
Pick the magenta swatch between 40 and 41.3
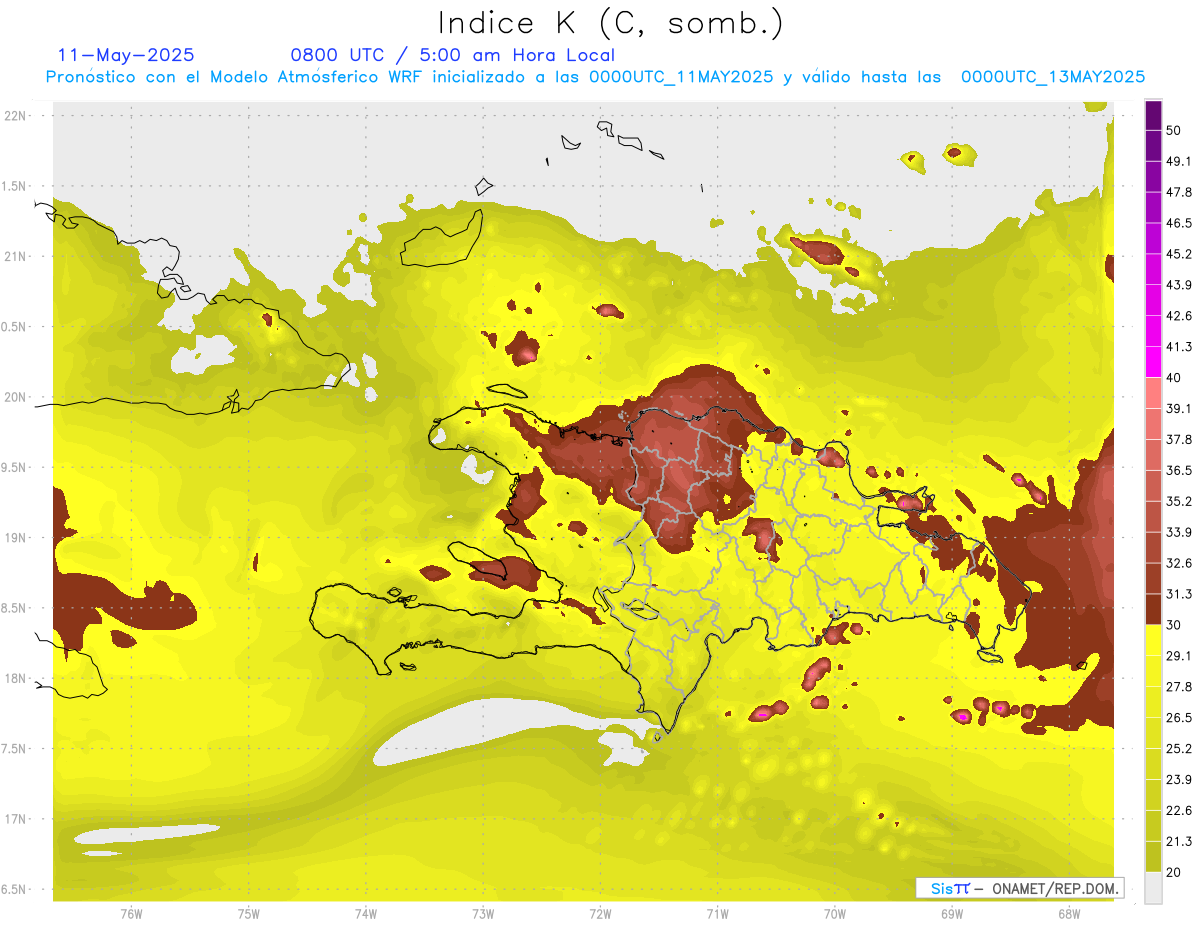(x=1154, y=363)
